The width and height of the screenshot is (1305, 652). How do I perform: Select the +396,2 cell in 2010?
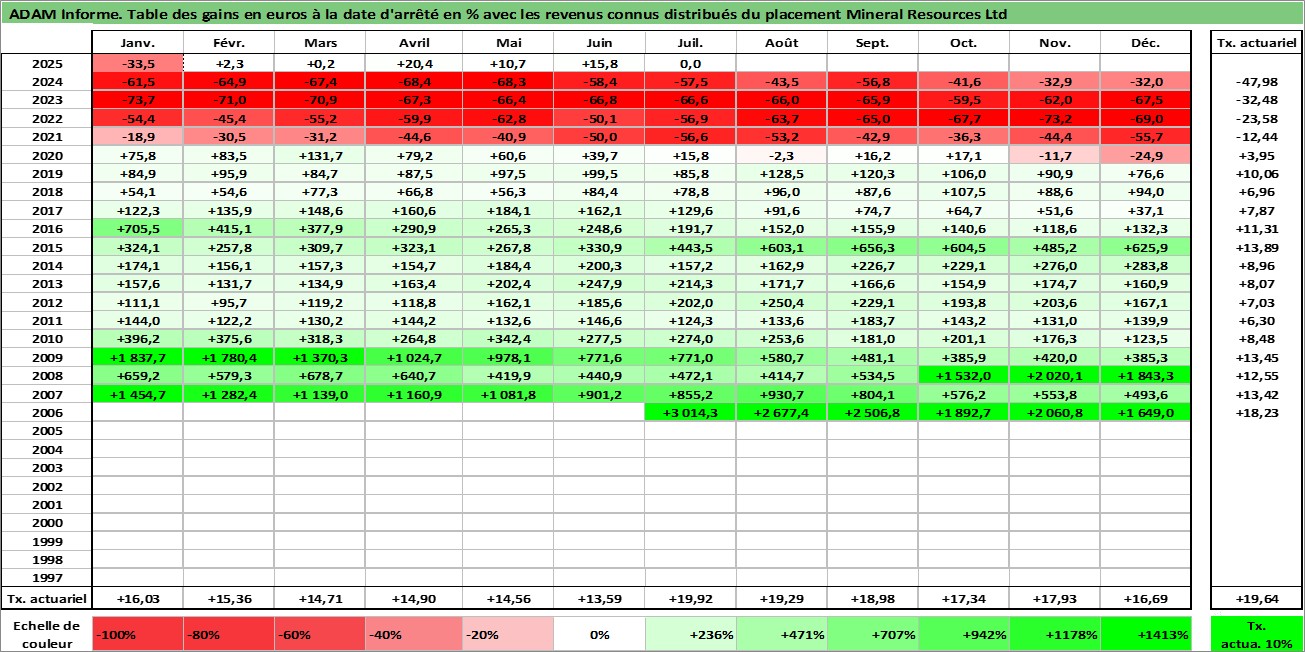(x=137, y=339)
